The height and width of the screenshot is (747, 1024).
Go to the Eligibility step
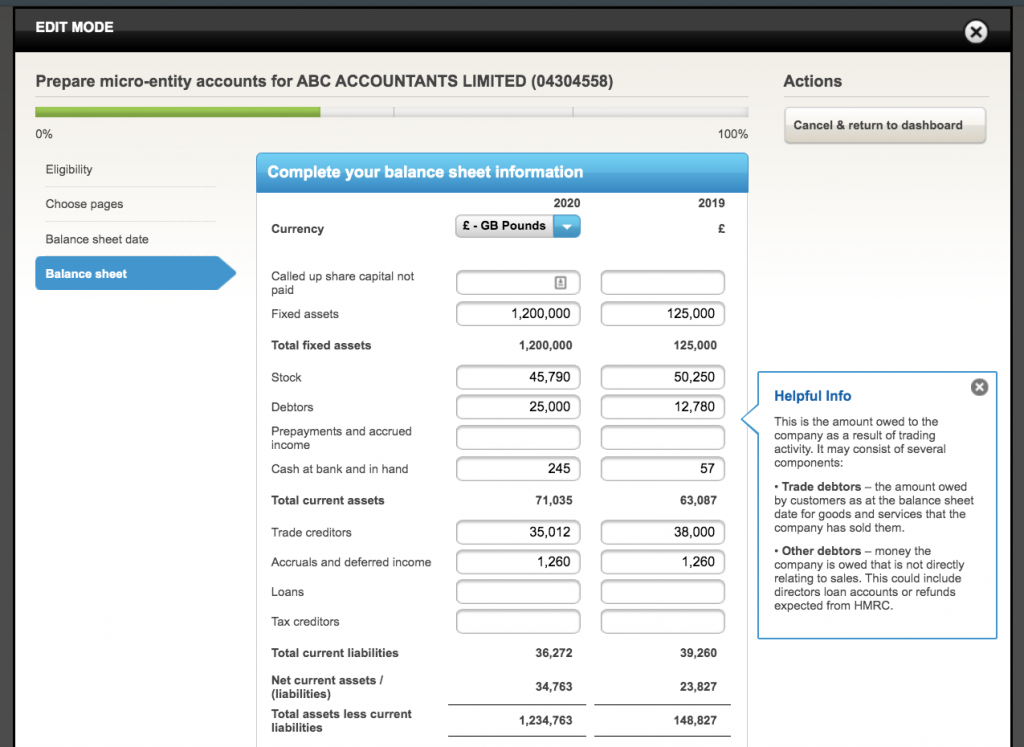click(69, 170)
